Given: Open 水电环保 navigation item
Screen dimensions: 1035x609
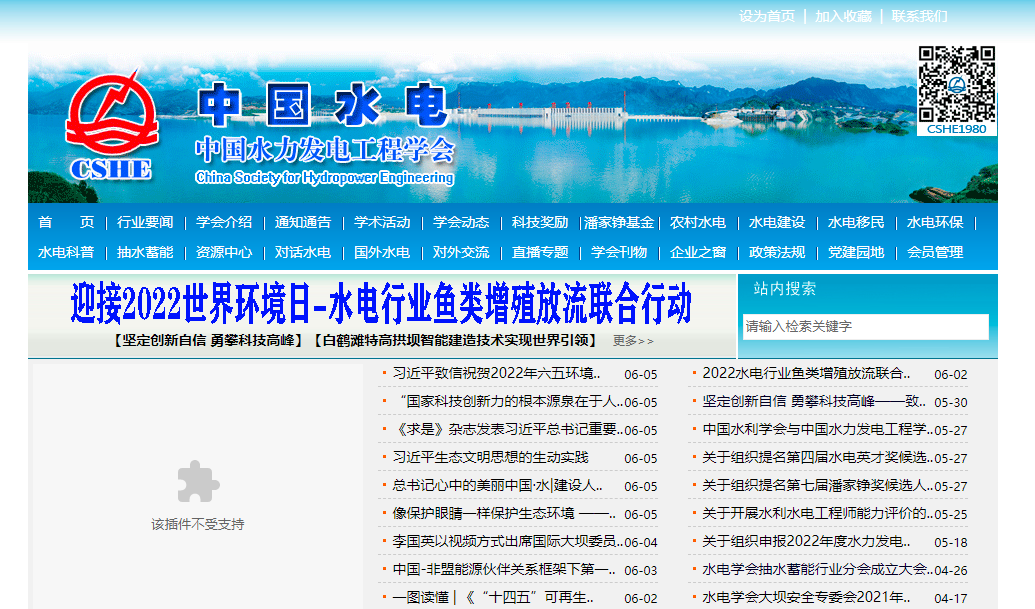Looking at the screenshot, I should (935, 222).
